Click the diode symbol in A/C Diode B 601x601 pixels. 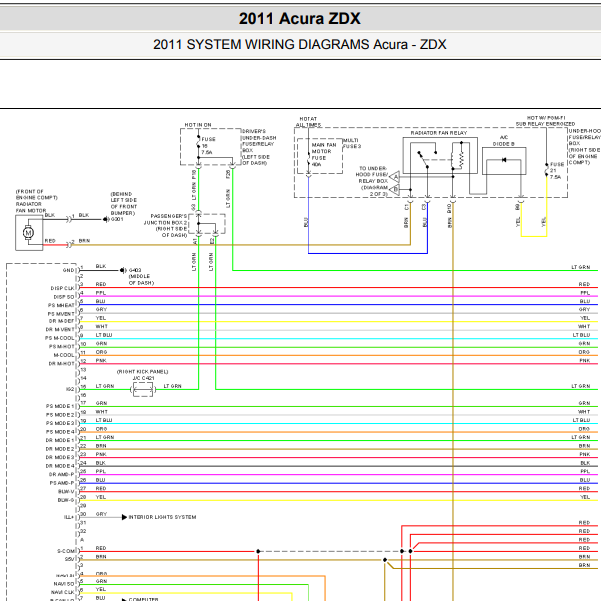(504, 160)
